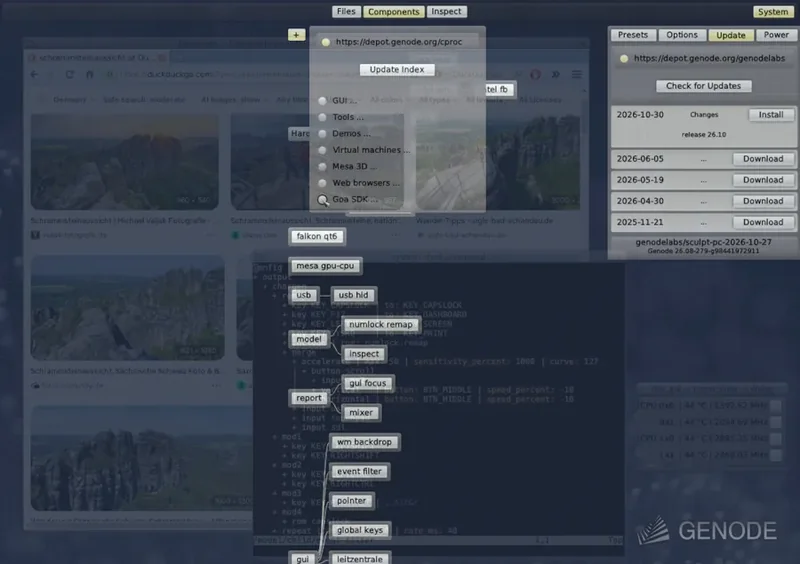Screen dimensions: 800x564
Task: Select the numlock remap component node
Action: tap(381, 325)
